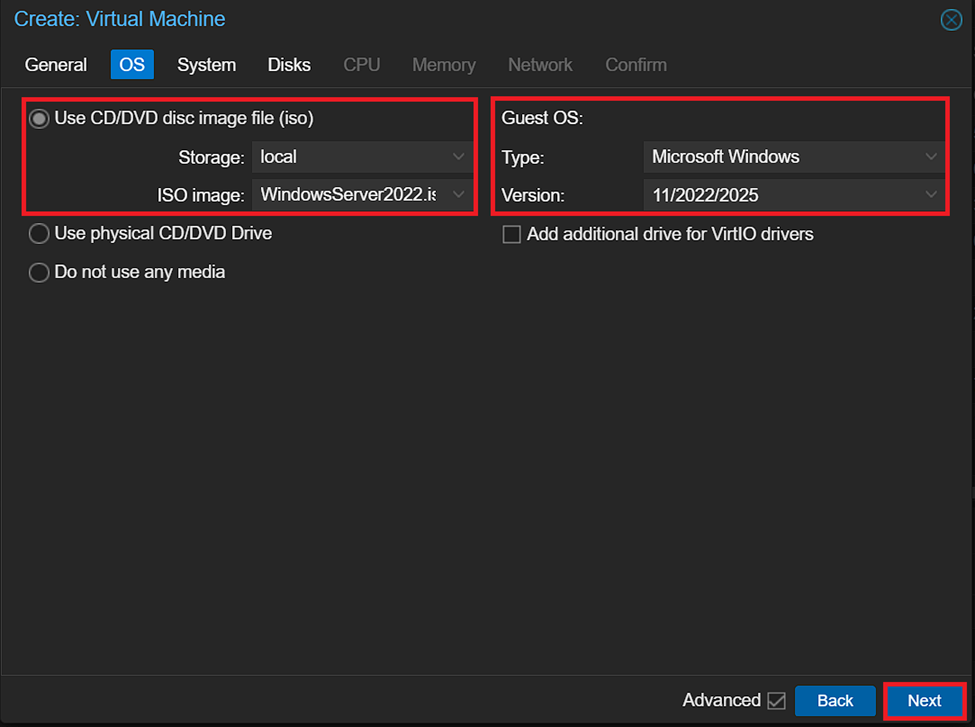Choose Use physical CD/DVD Drive
Viewport: 975px width, 727px height.
pyautogui.click(x=39, y=234)
